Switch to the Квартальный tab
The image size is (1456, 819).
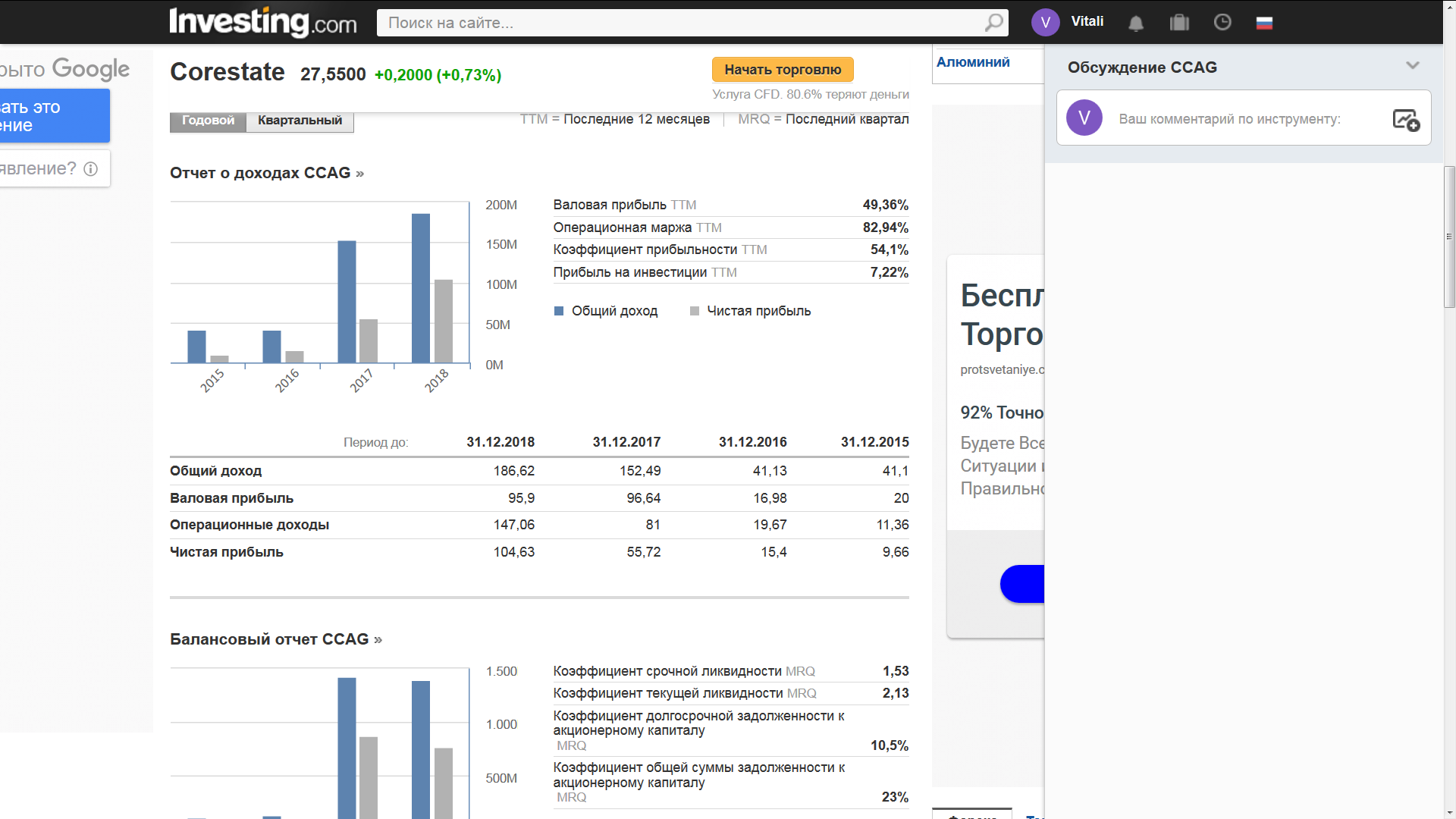pos(300,121)
